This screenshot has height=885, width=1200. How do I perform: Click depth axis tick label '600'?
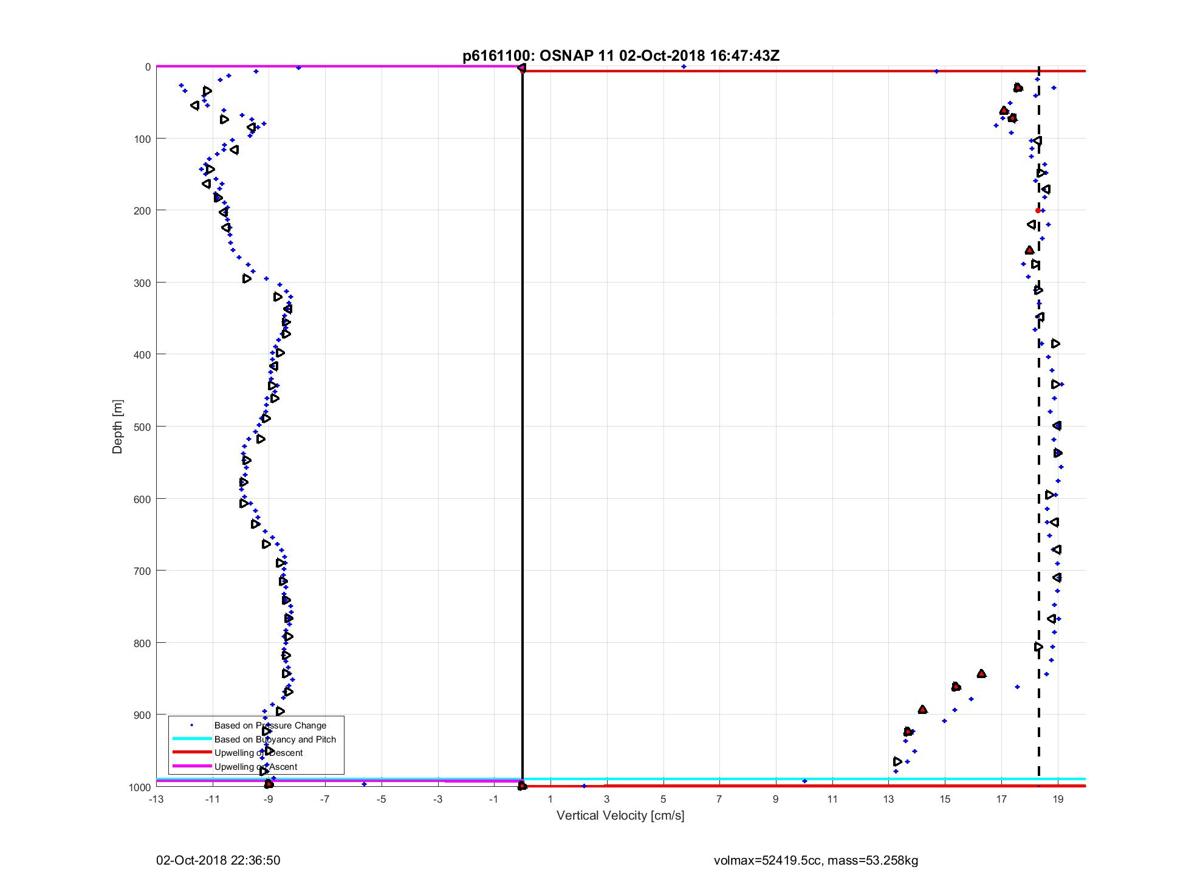click(x=142, y=499)
